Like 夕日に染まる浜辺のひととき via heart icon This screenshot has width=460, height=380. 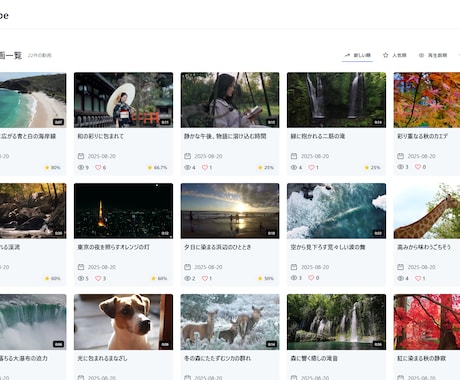point(205,278)
